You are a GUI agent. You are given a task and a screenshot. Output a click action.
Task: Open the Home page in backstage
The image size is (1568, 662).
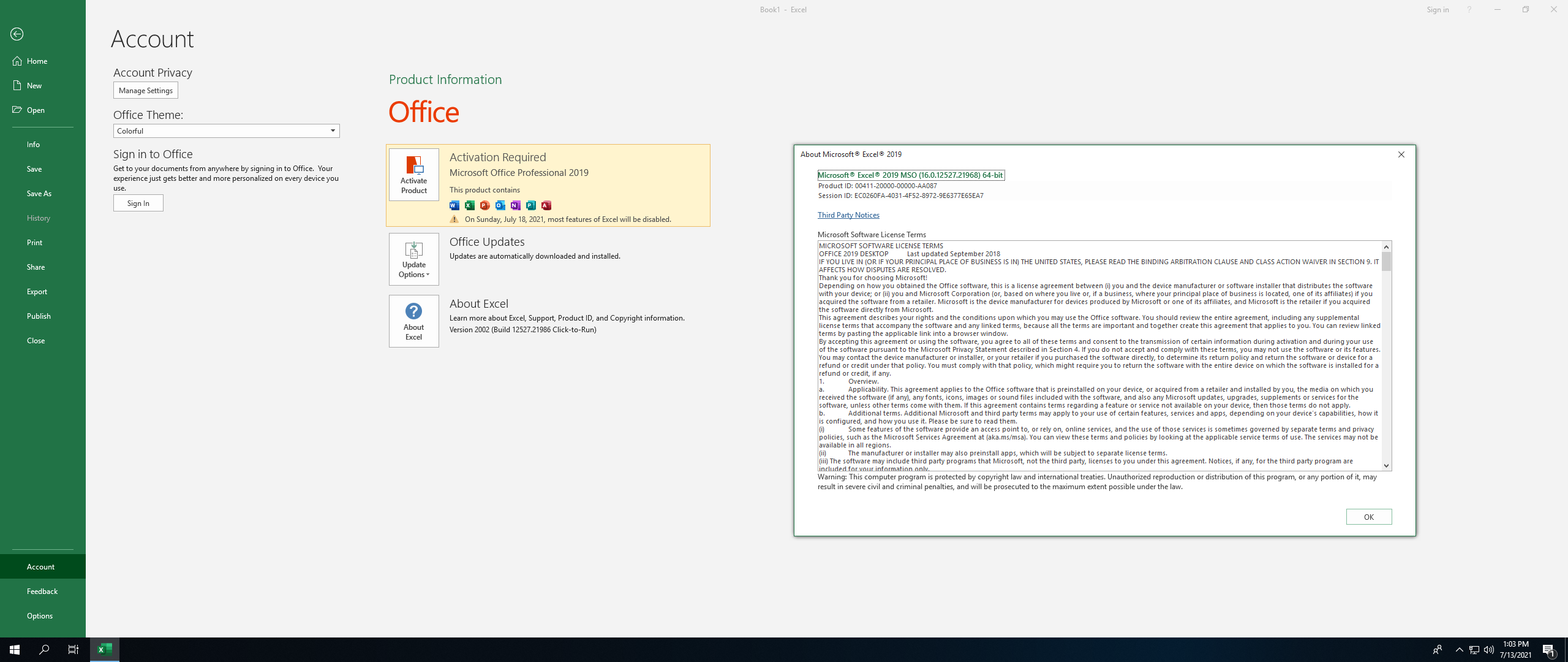(x=43, y=61)
